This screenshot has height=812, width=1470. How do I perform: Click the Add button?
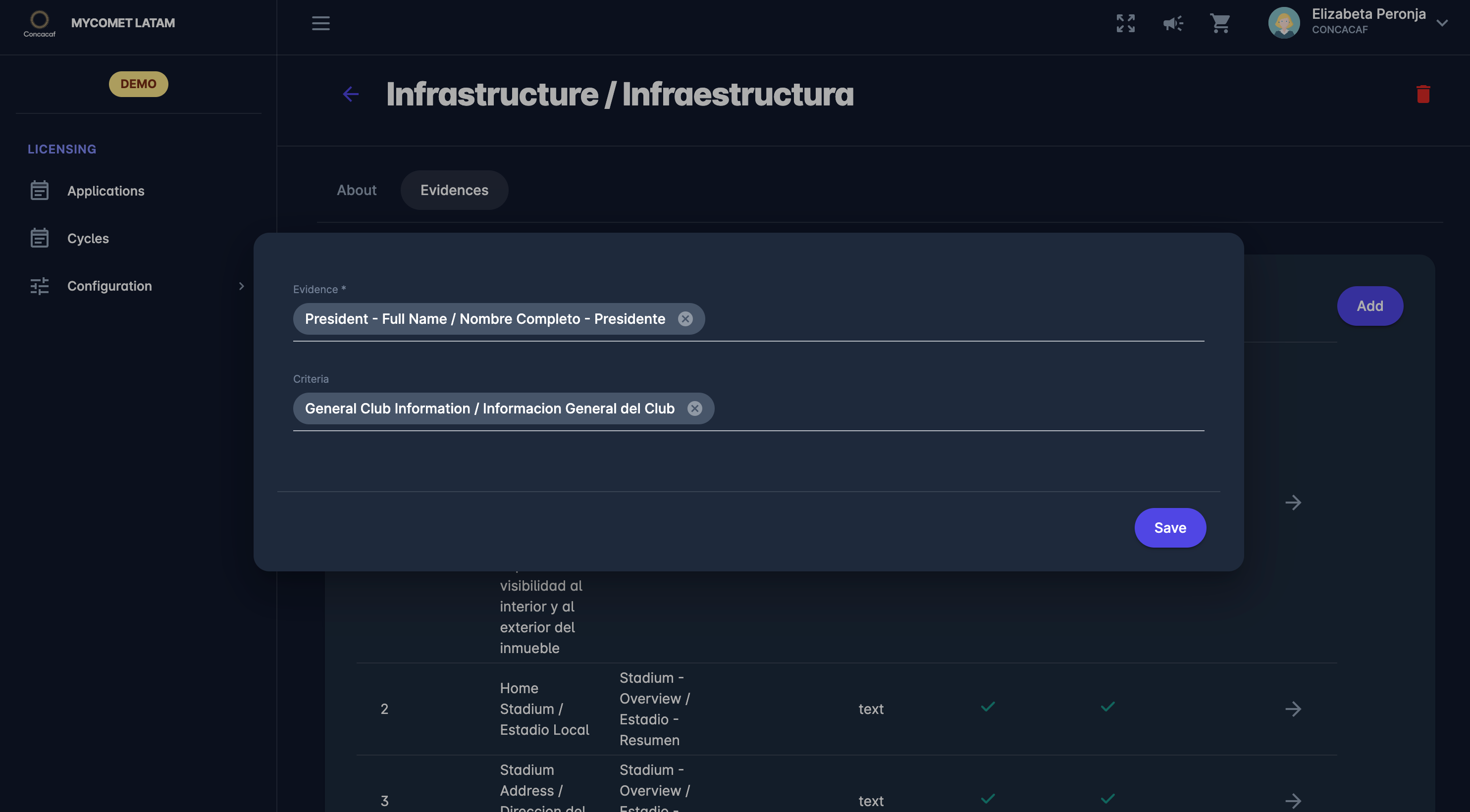point(1369,306)
